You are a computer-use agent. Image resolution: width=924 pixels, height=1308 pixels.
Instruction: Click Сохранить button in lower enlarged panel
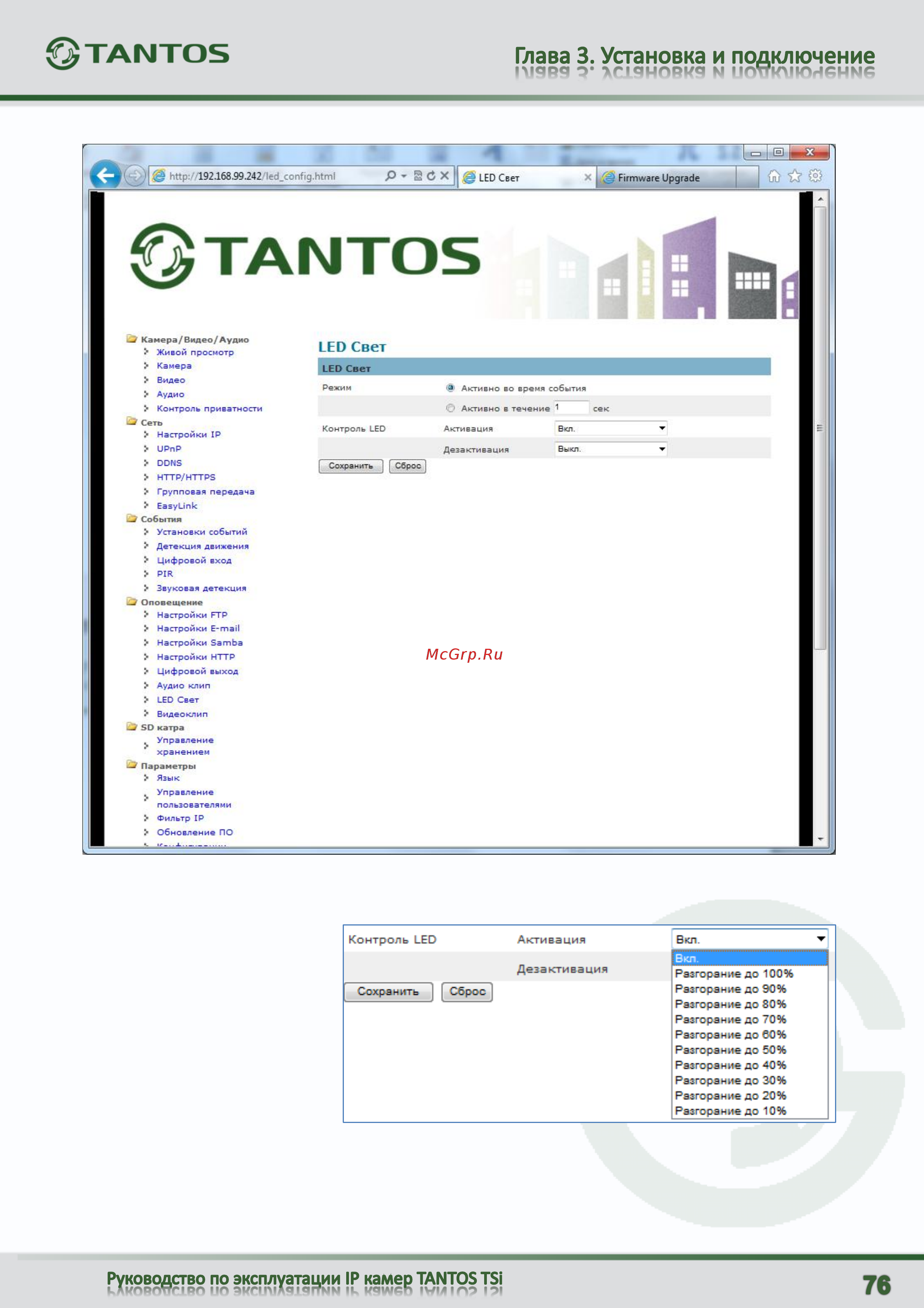coord(388,992)
